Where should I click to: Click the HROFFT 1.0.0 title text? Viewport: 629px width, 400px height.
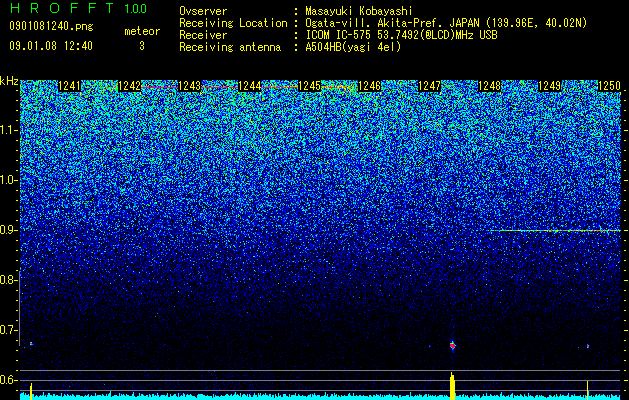pos(78,8)
